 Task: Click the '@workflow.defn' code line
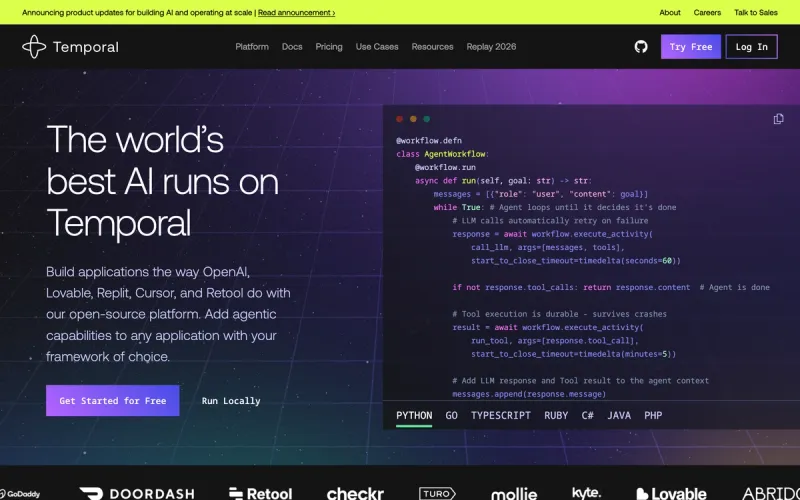tap(429, 140)
